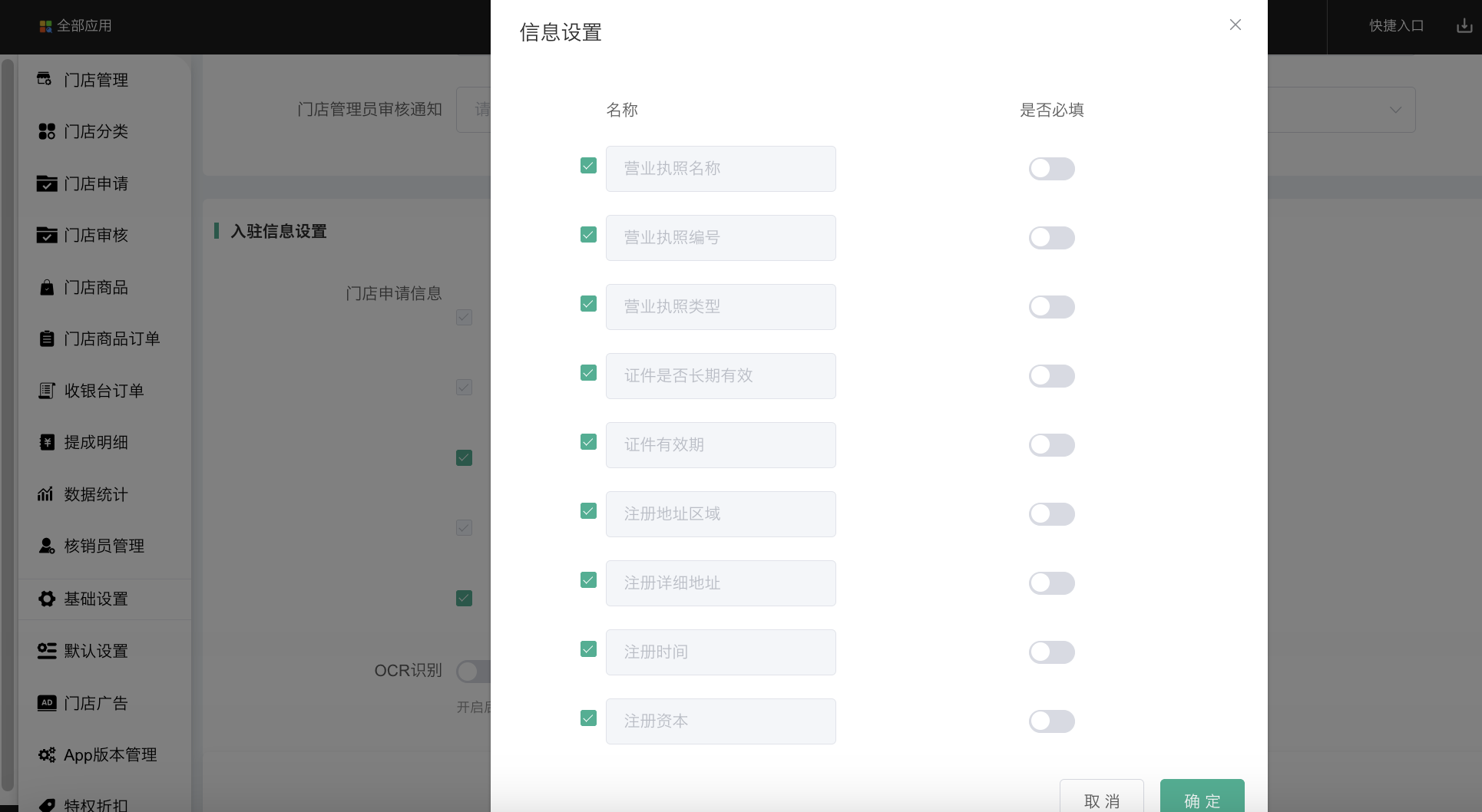The height and width of the screenshot is (812, 1482).
Task: Click the 收银台订单 receipt icon
Action: tap(47, 391)
